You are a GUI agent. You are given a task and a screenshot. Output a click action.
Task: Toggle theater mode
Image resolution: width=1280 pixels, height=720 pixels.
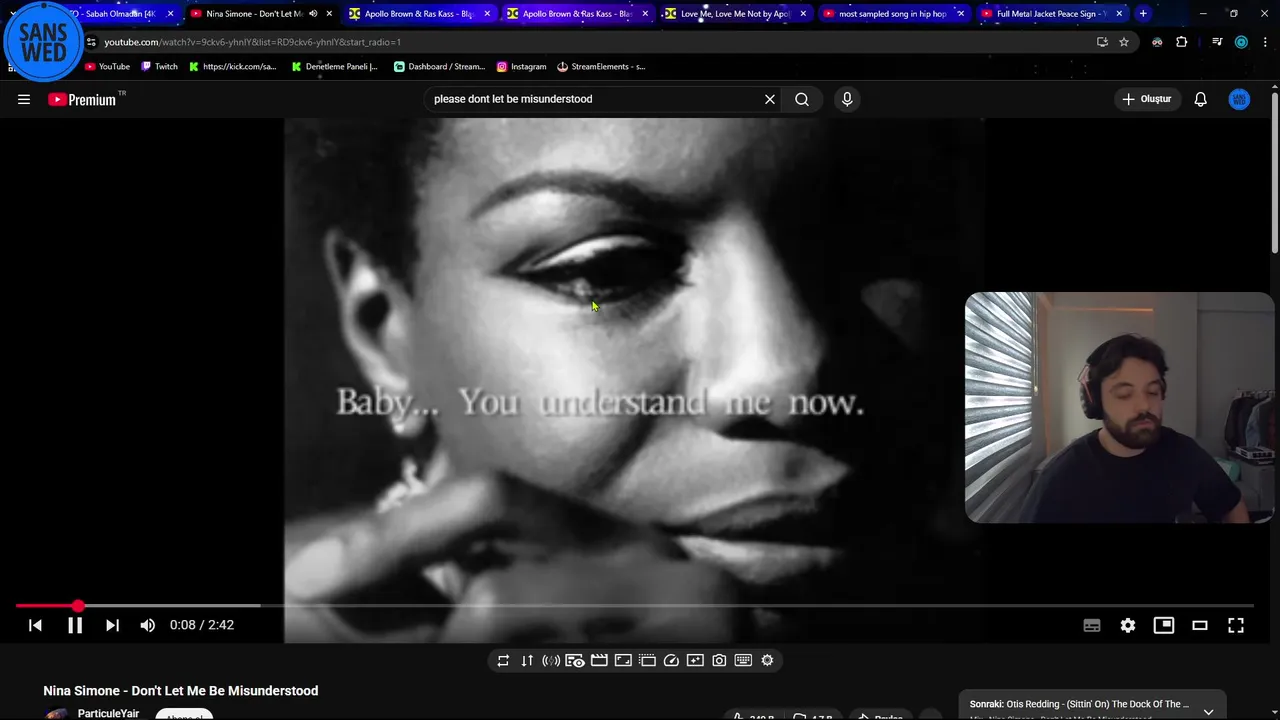click(x=1200, y=625)
